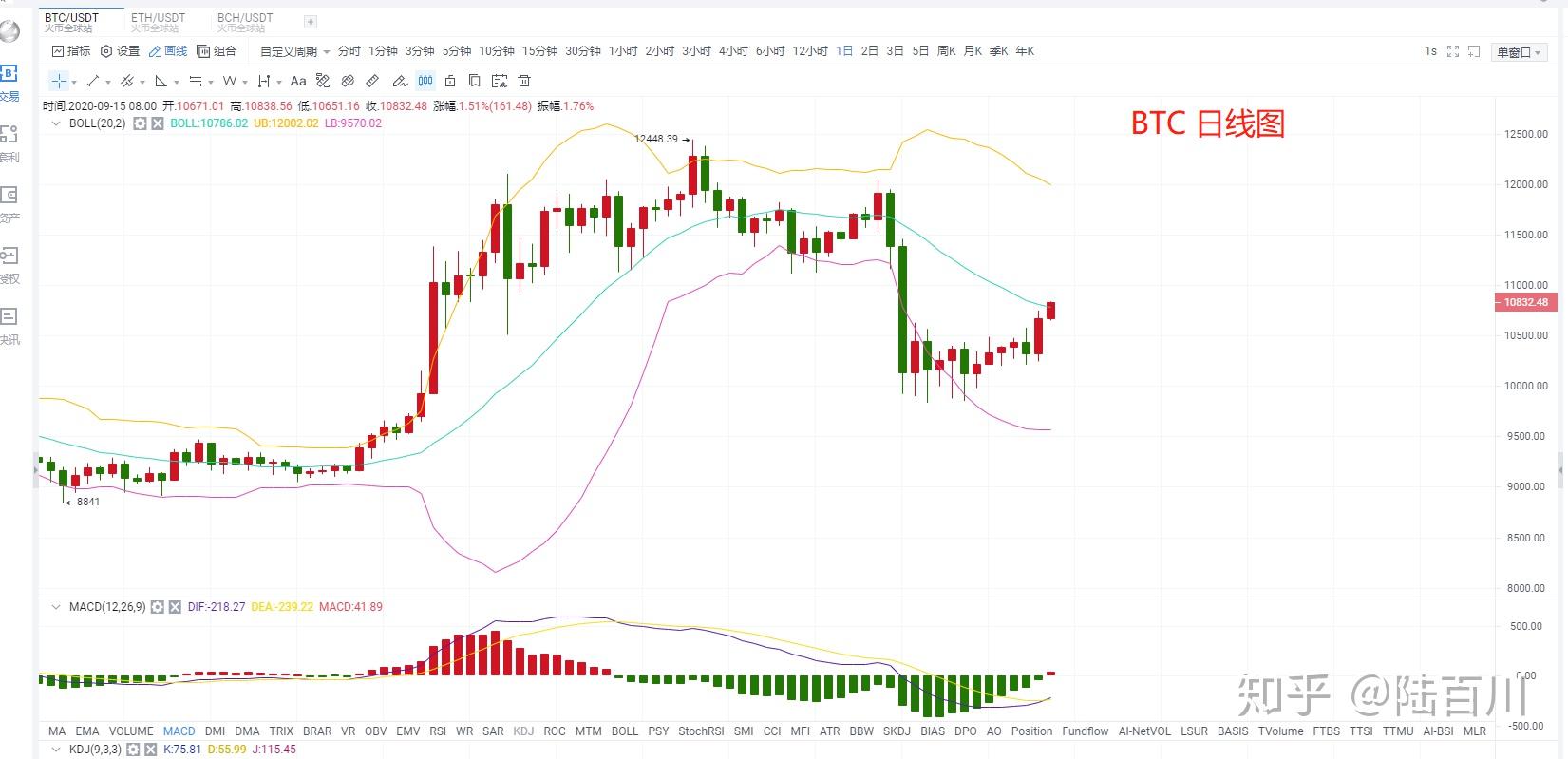Click the edit-selection drawings icon
Viewport: 1568px width, 759px height.
500,81
